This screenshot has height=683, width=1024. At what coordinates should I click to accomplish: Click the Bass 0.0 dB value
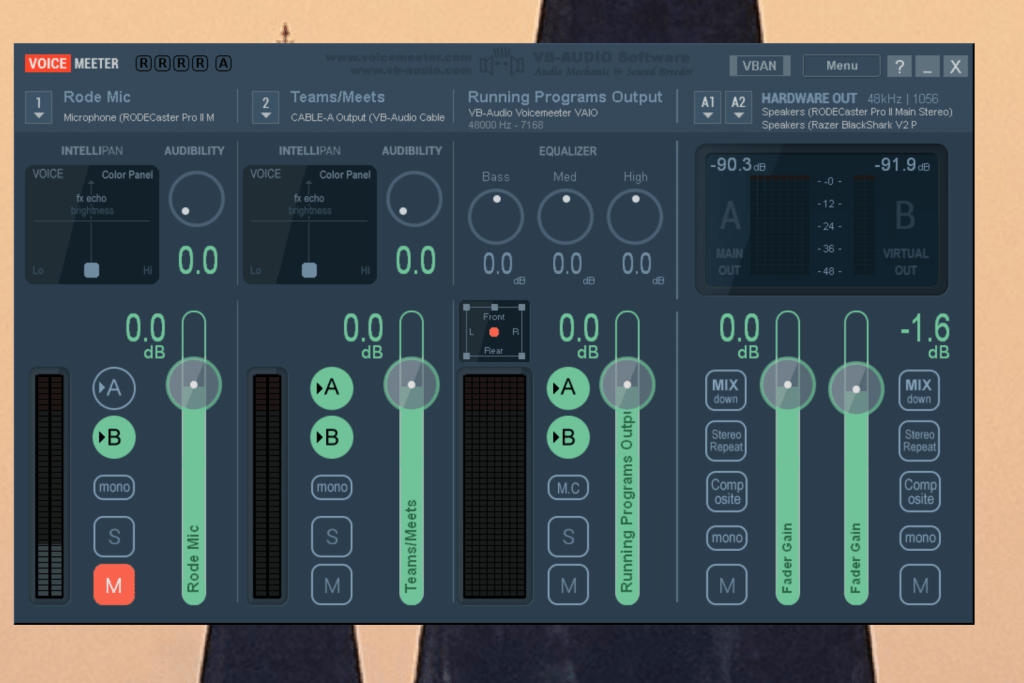click(x=497, y=264)
